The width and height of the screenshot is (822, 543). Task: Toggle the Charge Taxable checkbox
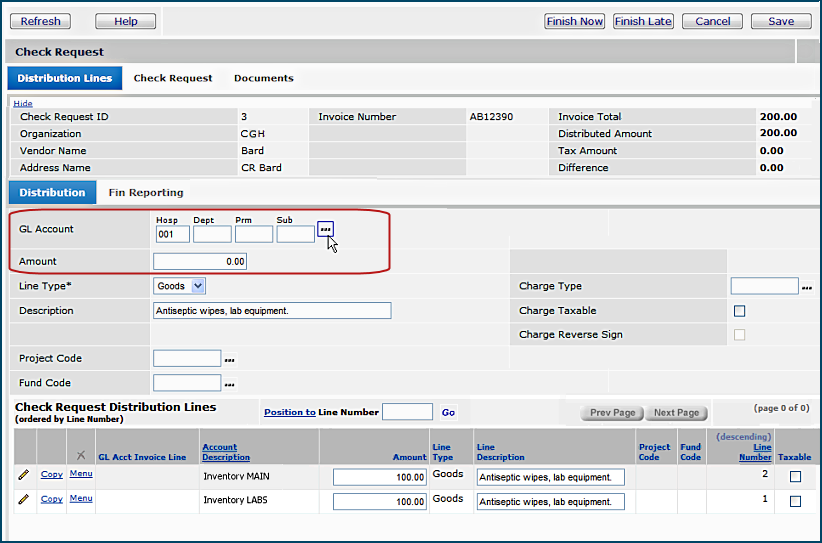739,311
